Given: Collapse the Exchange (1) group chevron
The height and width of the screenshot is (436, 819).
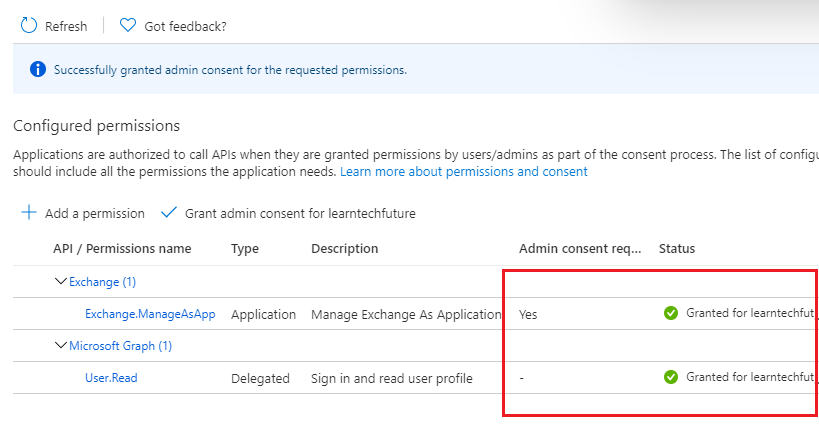Looking at the screenshot, I should [61, 282].
